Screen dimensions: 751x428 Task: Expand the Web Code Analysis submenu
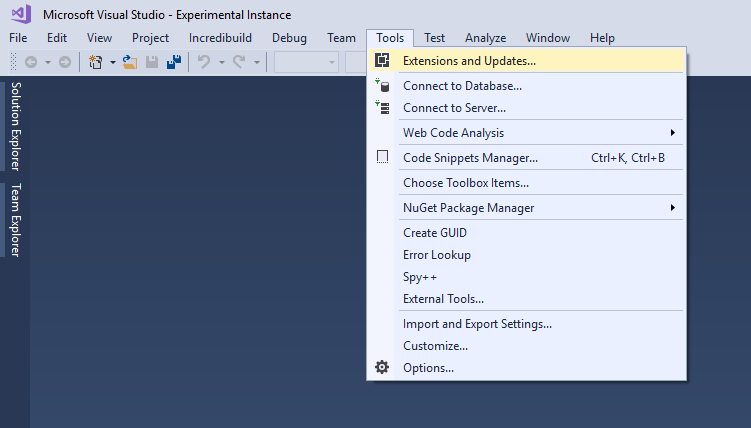click(672, 133)
